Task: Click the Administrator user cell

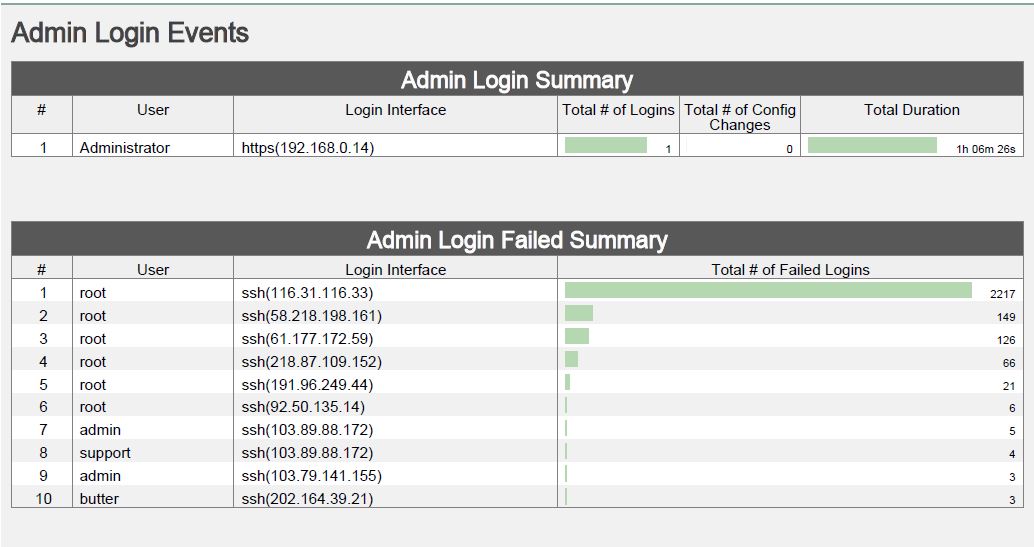Action: tap(125, 148)
